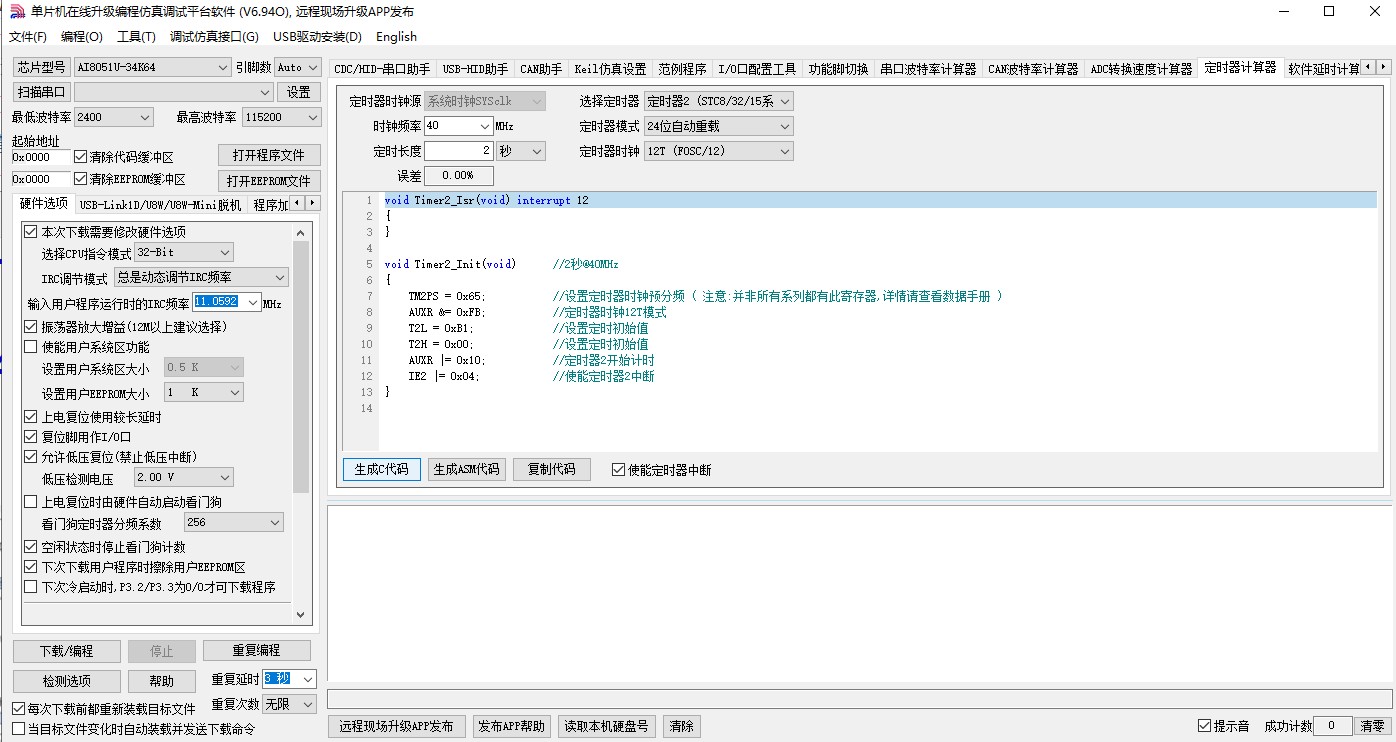Click the Download/Program button
Screen dimensions: 1396x742
66,651
